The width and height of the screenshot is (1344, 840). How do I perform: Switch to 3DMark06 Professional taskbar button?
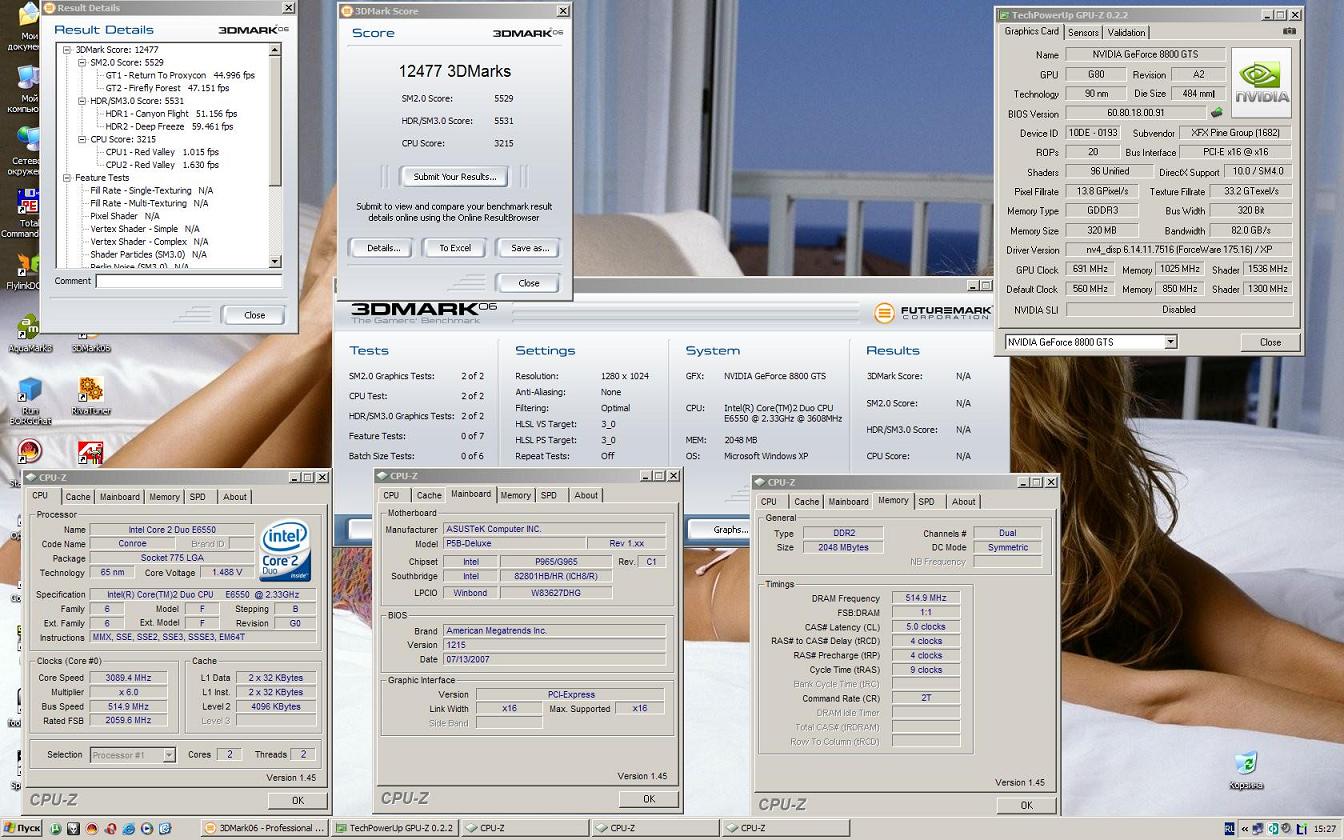point(264,828)
